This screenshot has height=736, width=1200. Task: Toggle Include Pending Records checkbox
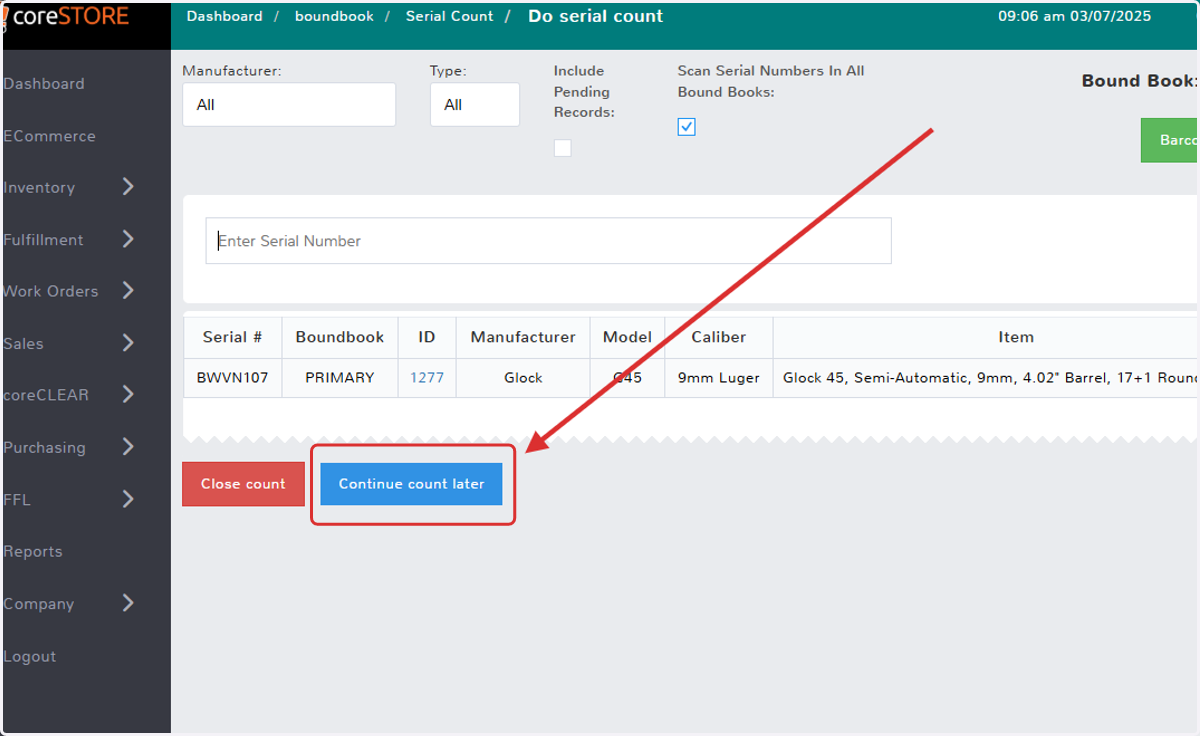coord(563,148)
